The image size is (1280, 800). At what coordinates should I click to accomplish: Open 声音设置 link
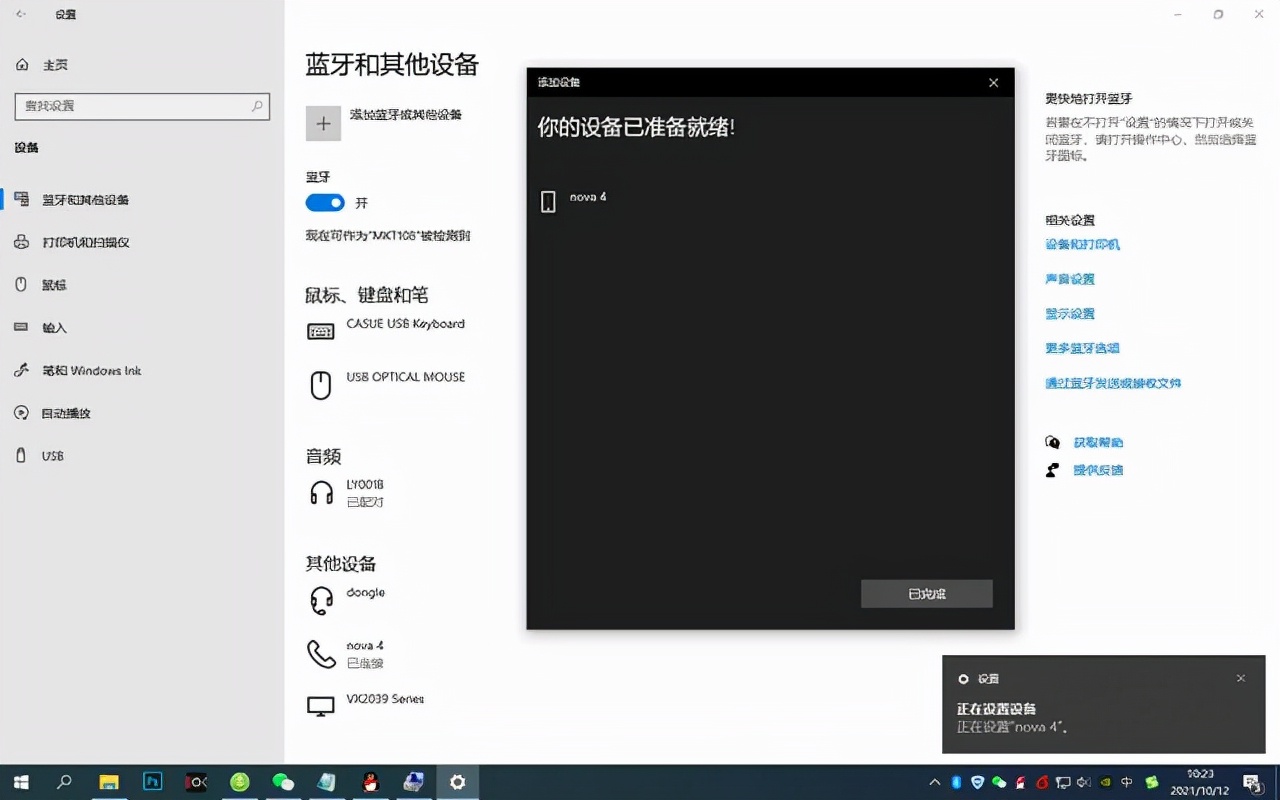[1069, 278]
